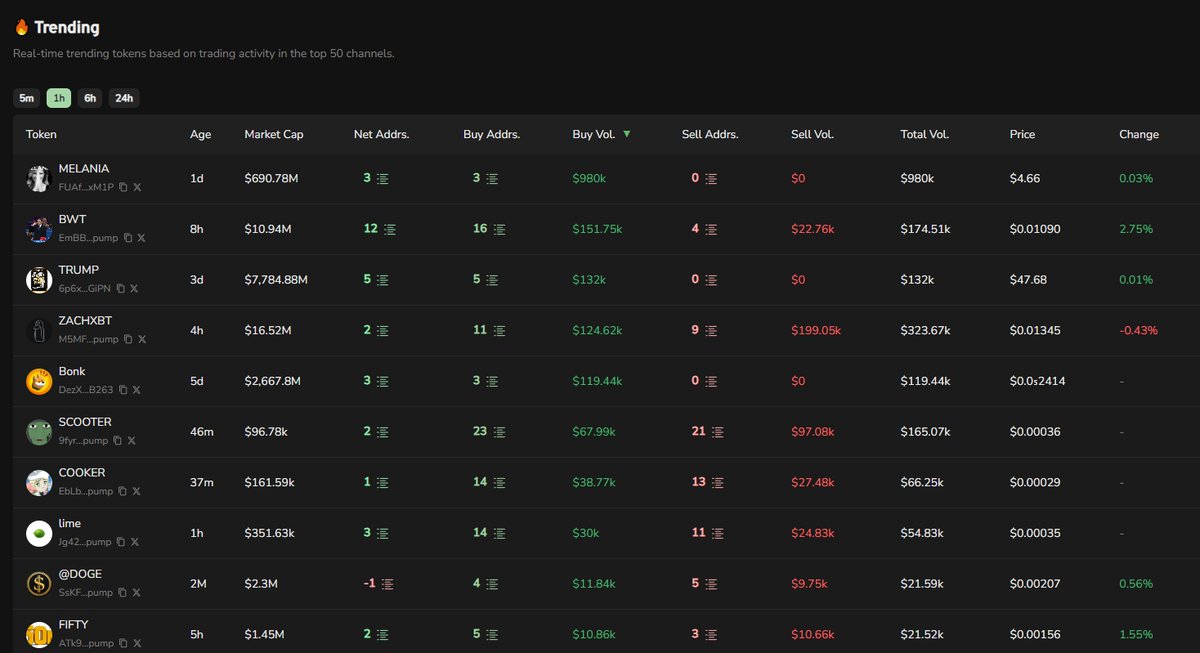1200x653 pixels.
Task: Open the MELANIA token avatar
Action: tap(39, 179)
